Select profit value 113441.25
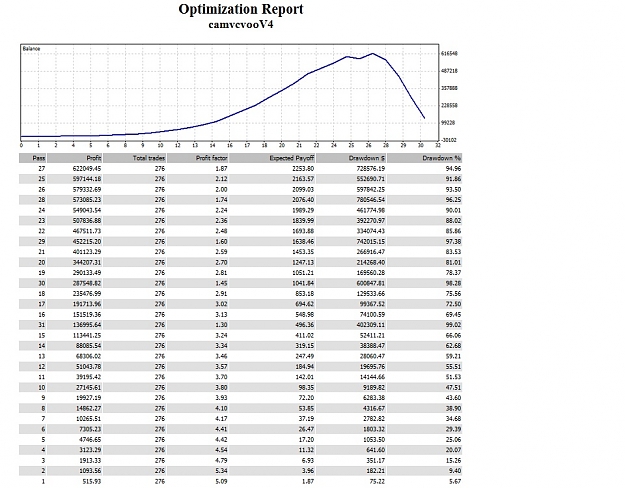Viewport: 625px width, 488px height. point(86,335)
